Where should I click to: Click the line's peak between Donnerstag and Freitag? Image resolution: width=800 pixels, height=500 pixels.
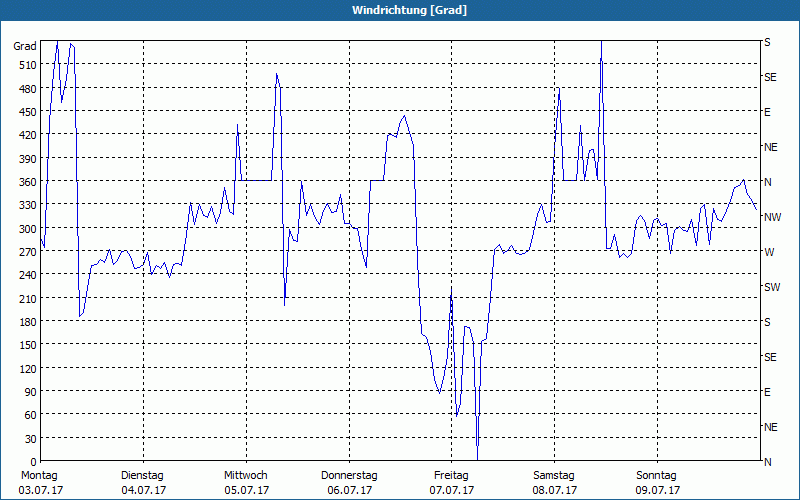pos(405,116)
